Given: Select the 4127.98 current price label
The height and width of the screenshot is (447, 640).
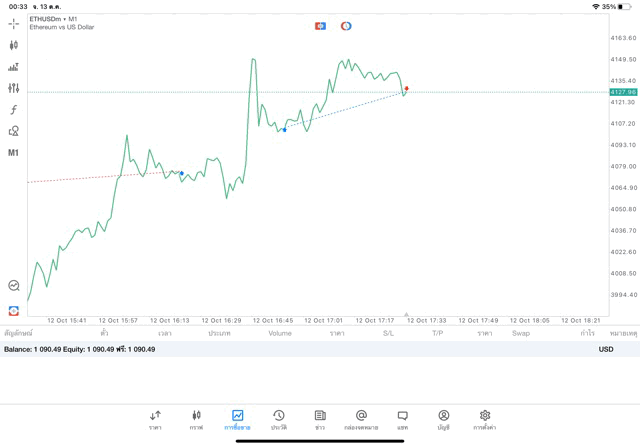Looking at the screenshot, I should [x=623, y=92].
